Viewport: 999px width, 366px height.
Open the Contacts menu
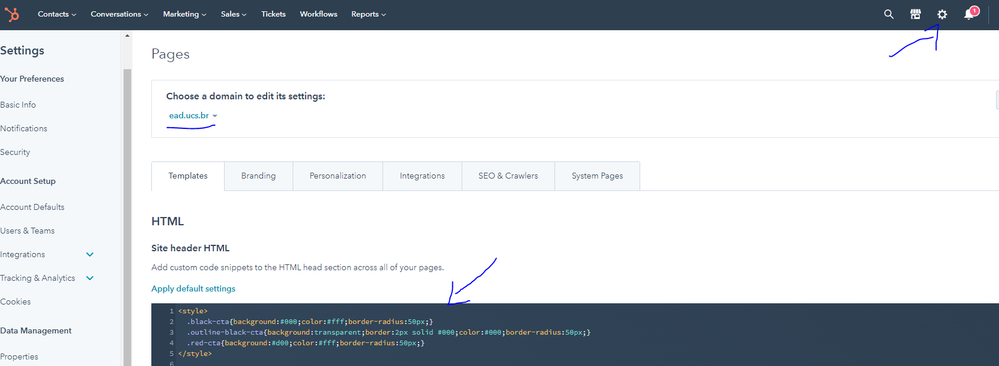[x=57, y=14]
